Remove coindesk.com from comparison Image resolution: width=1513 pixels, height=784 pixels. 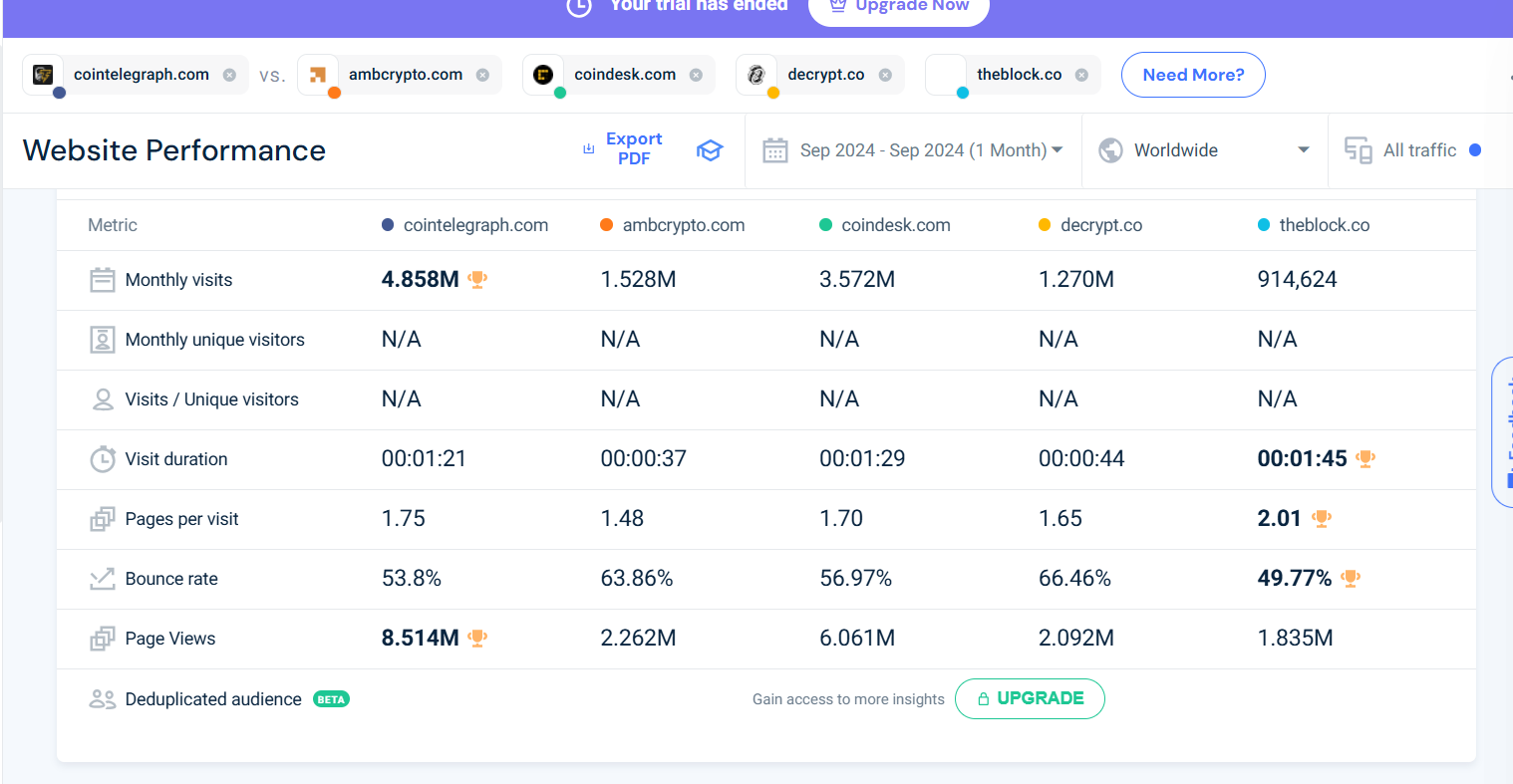point(696,75)
